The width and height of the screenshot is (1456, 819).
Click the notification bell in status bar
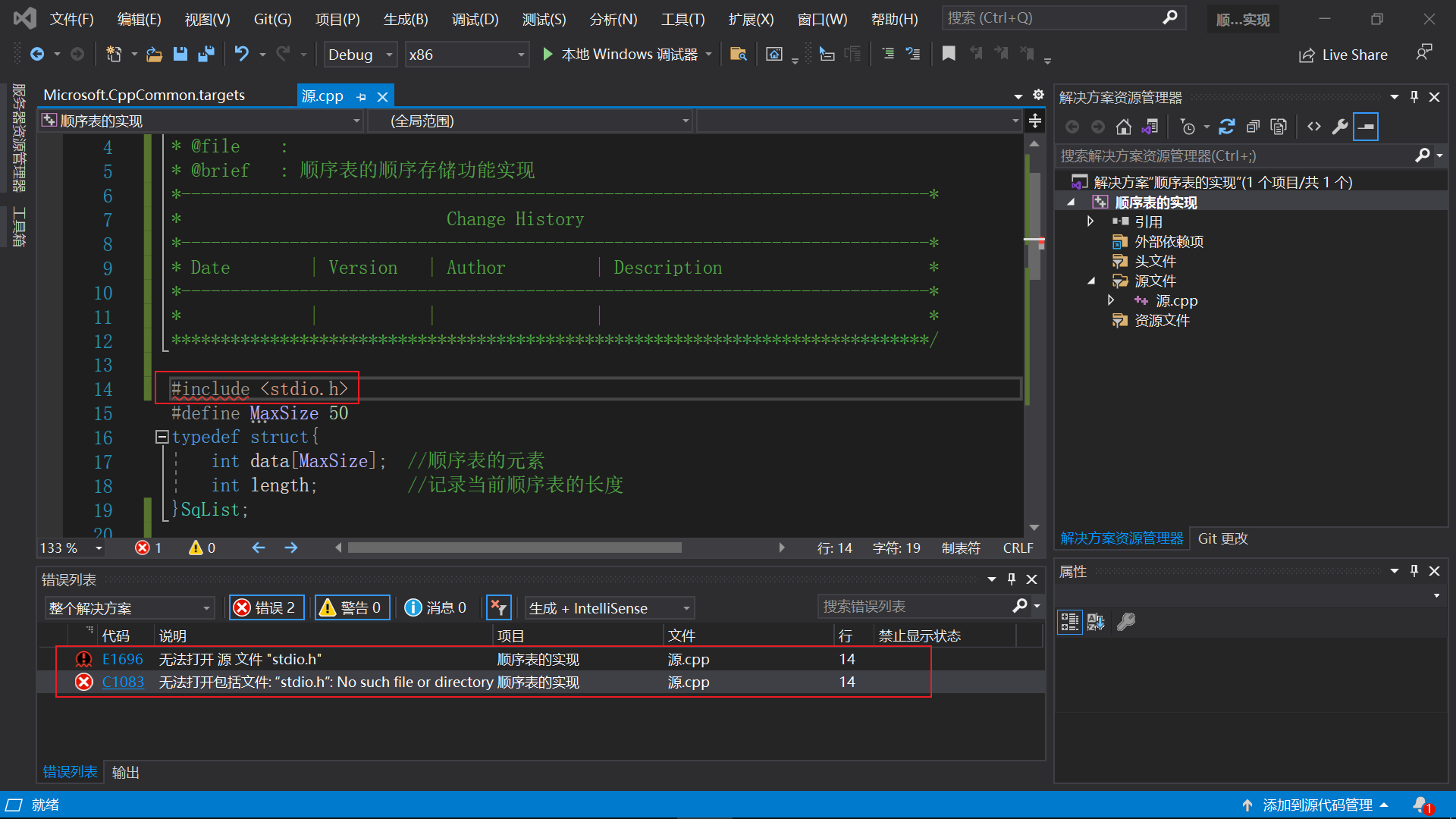pyautogui.click(x=1420, y=805)
